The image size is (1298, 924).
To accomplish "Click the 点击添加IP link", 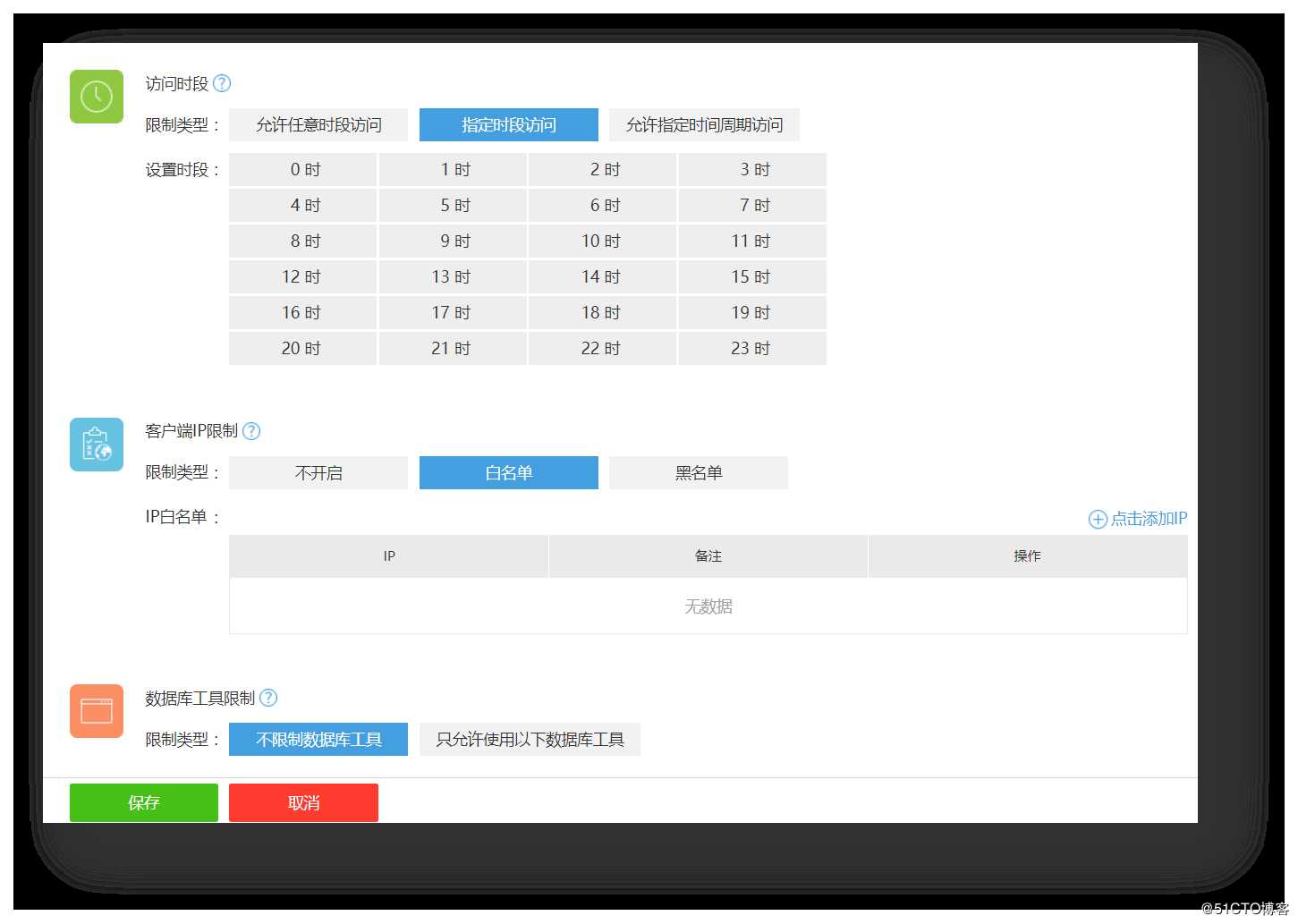I will [1138, 519].
